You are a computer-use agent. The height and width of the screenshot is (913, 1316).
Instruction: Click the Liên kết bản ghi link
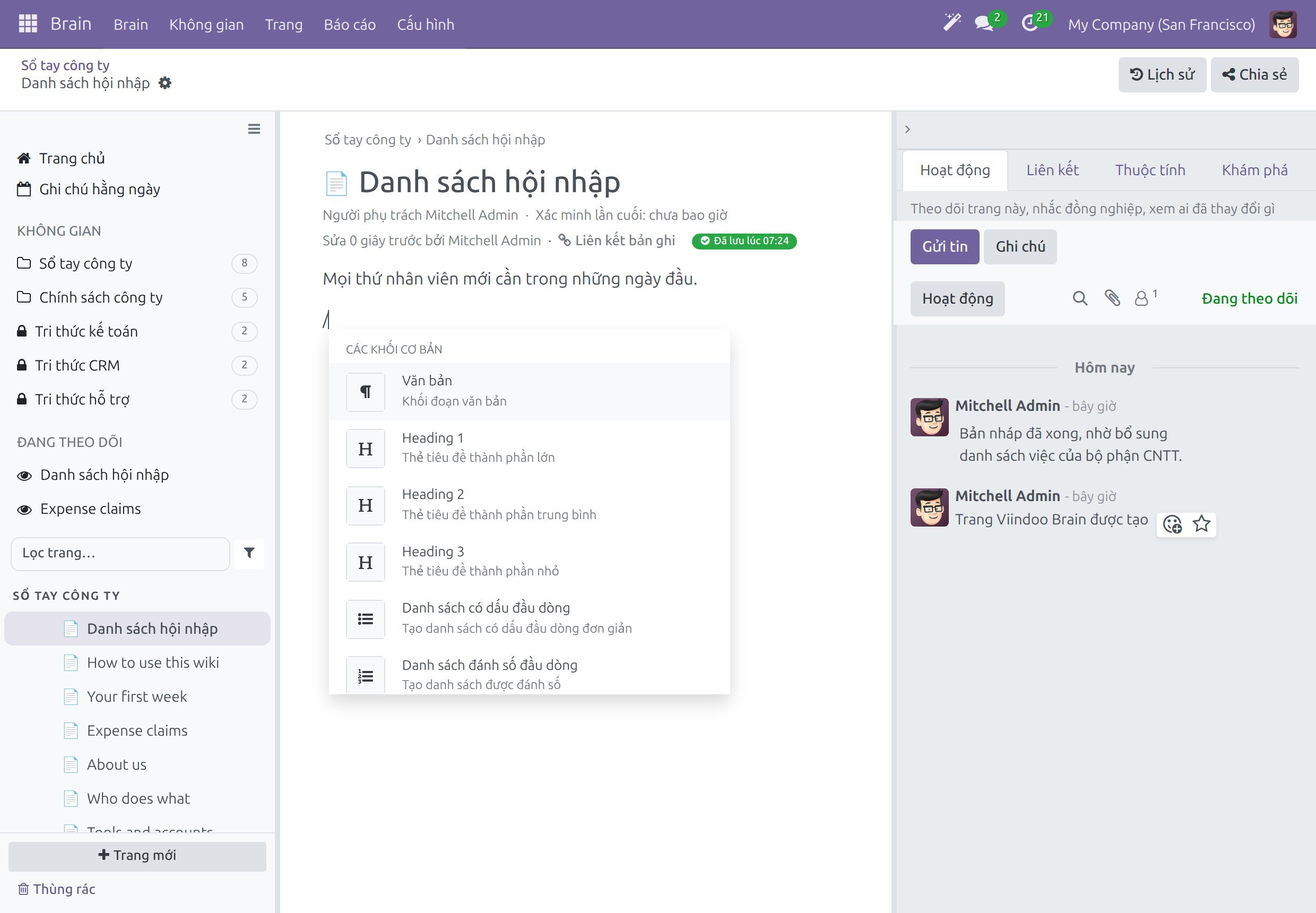pos(617,240)
